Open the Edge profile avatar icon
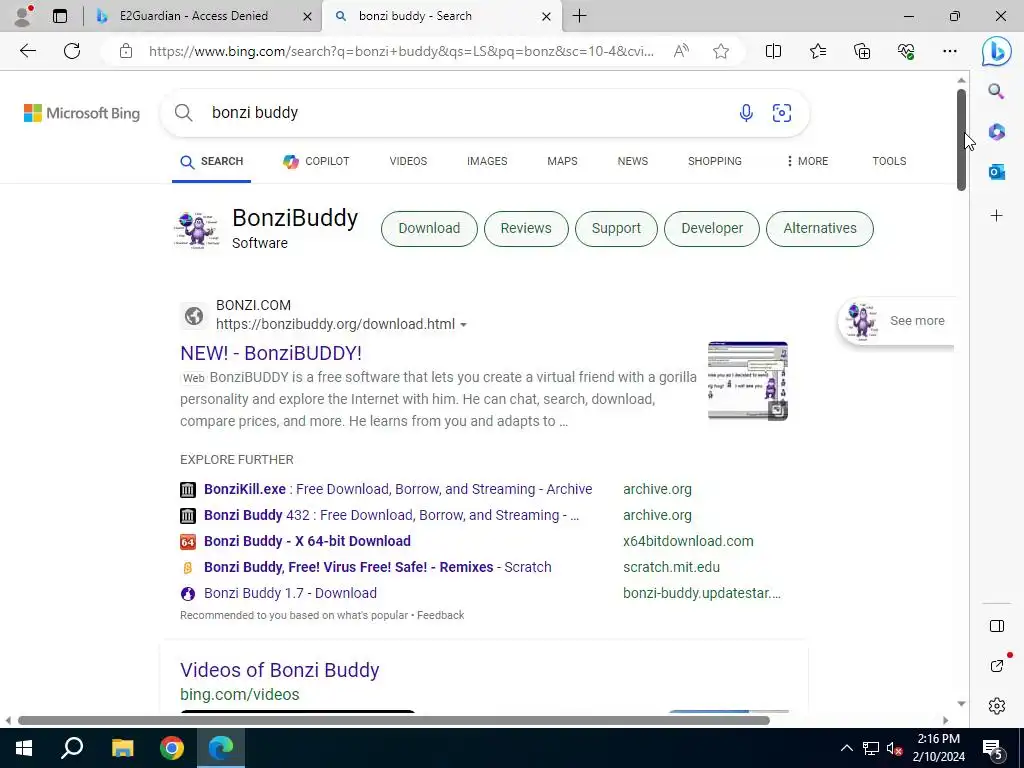Viewport: 1024px width, 768px height. click(x=23, y=16)
